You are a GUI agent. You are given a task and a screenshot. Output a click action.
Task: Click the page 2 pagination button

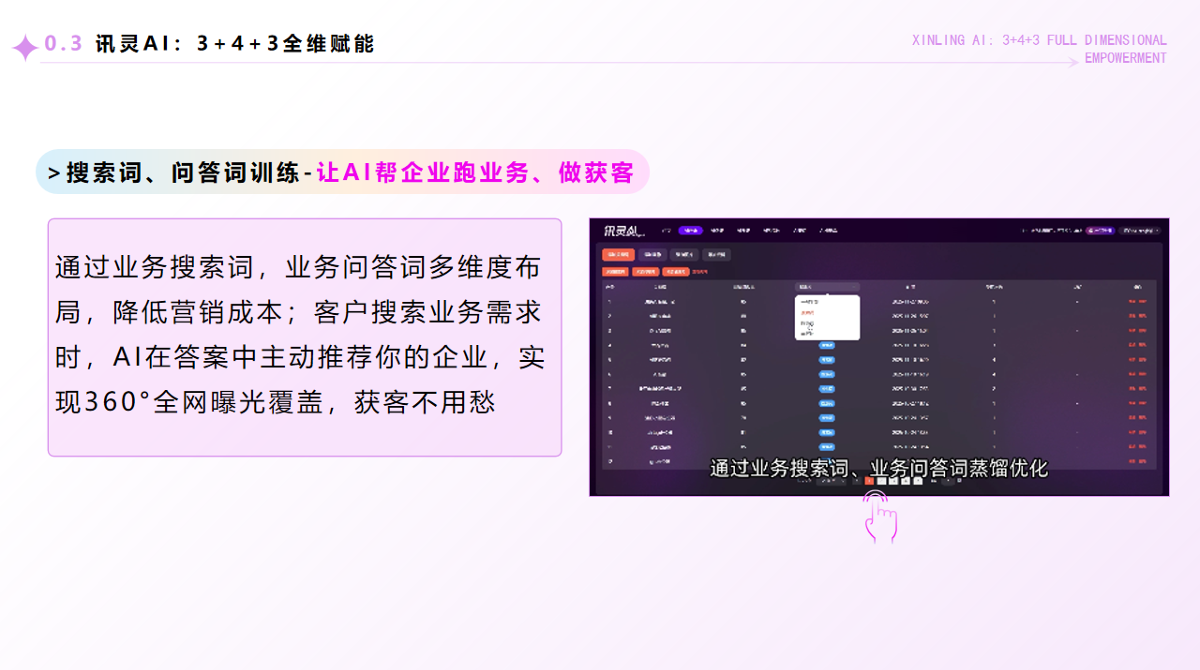tap(881, 481)
